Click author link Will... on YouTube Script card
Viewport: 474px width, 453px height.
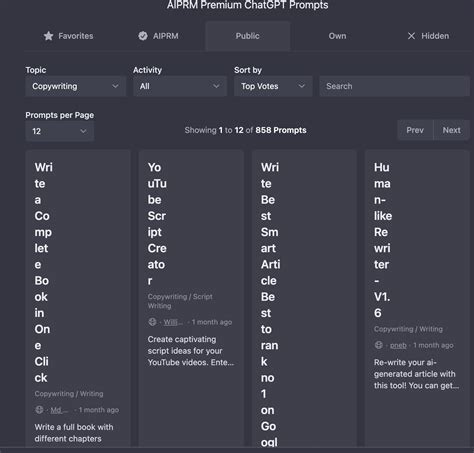point(173,322)
